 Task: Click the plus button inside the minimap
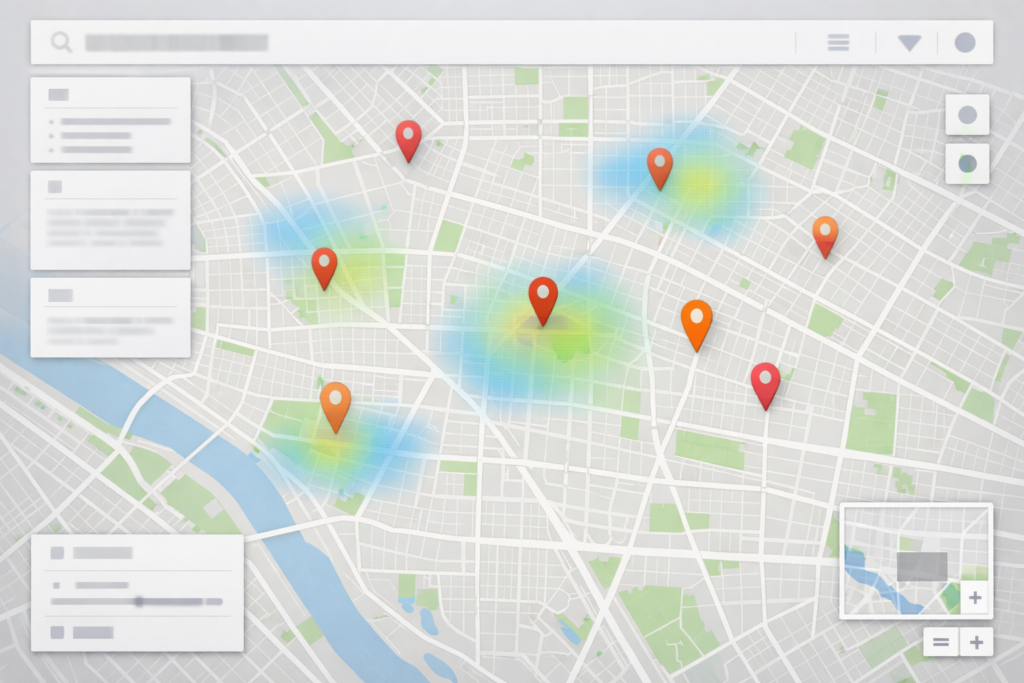click(x=975, y=598)
